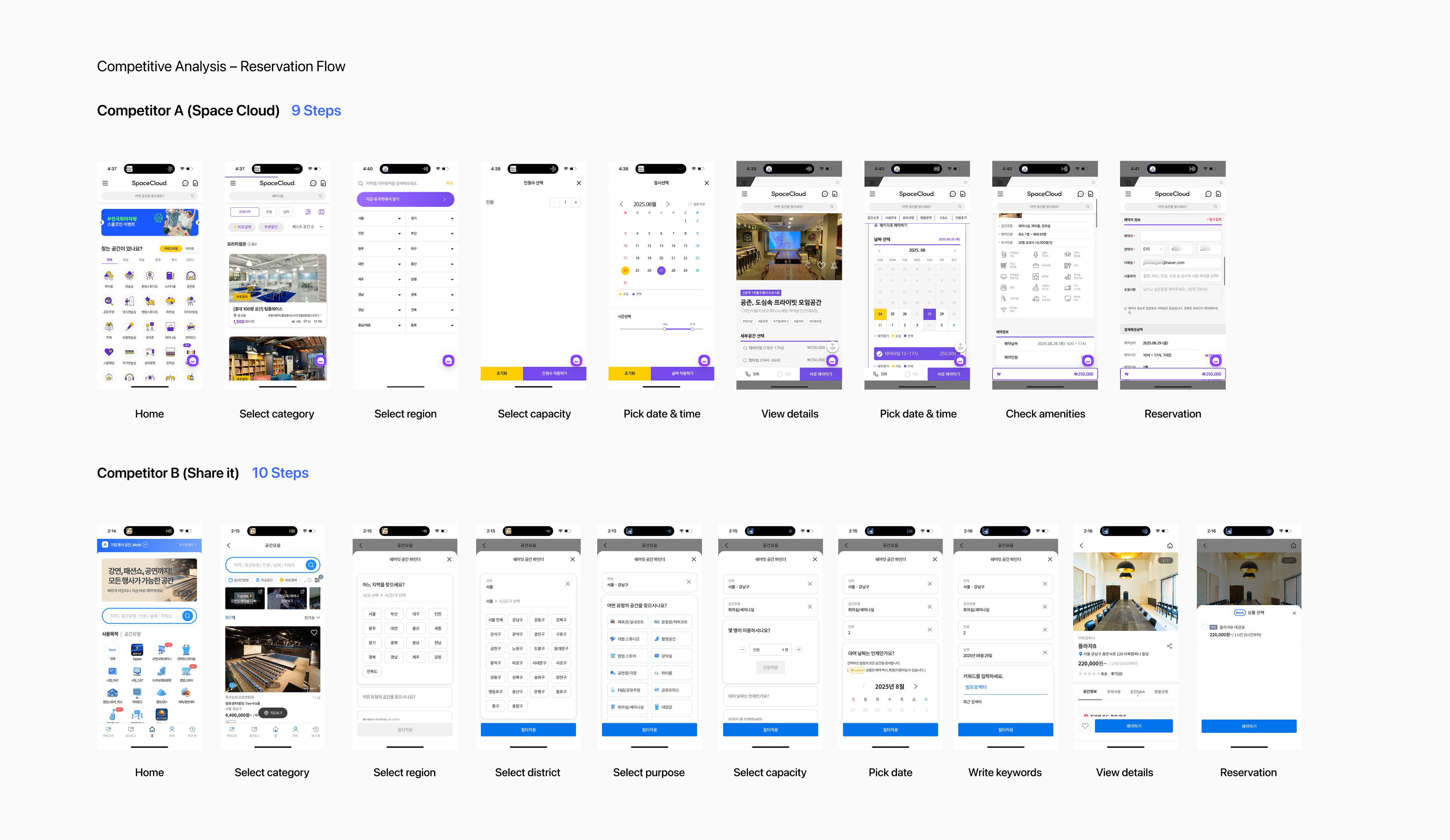Click plus stepper in 인원수 선택 screen
Screen dimensions: 1450x840
point(575,202)
